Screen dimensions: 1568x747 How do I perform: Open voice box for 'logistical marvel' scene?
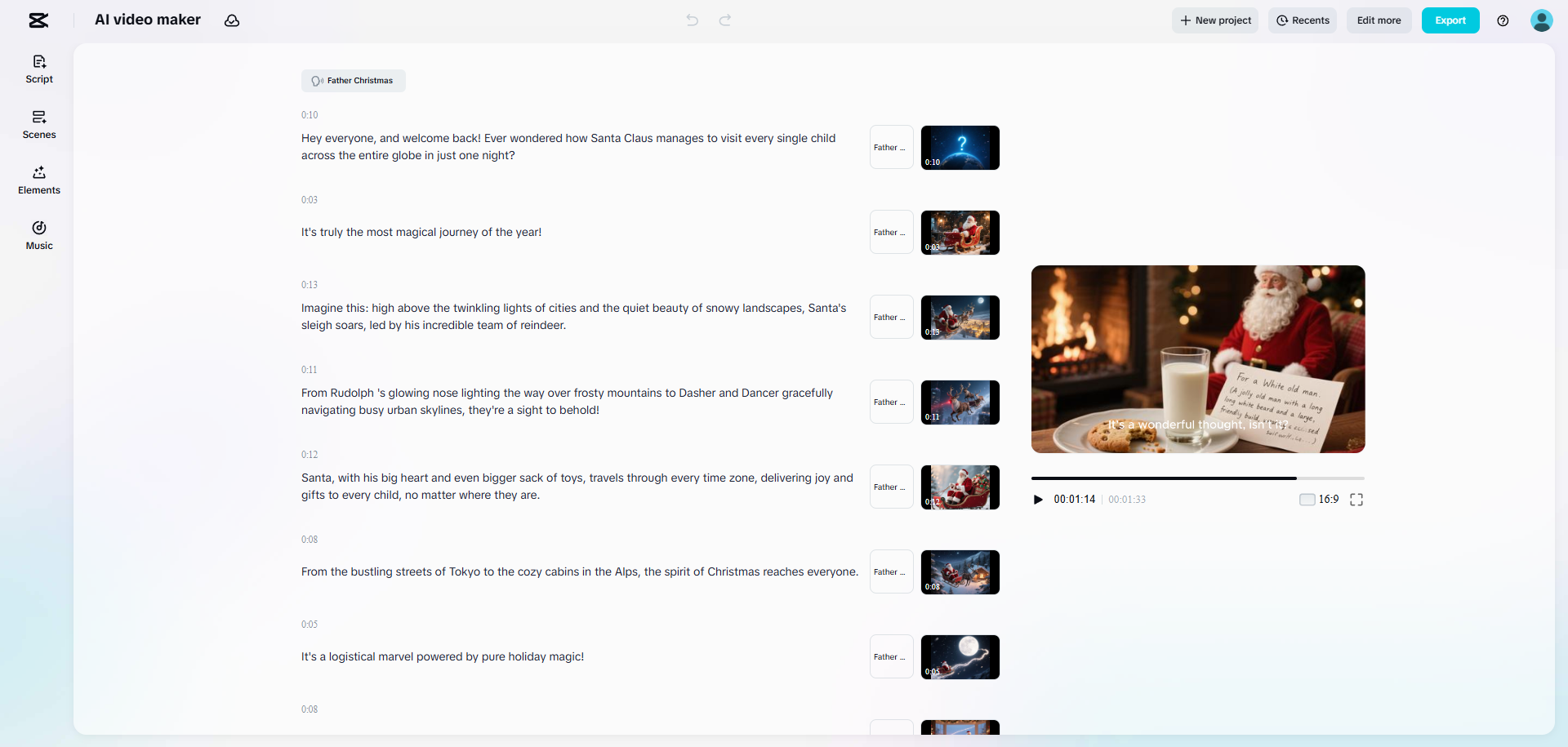892,657
